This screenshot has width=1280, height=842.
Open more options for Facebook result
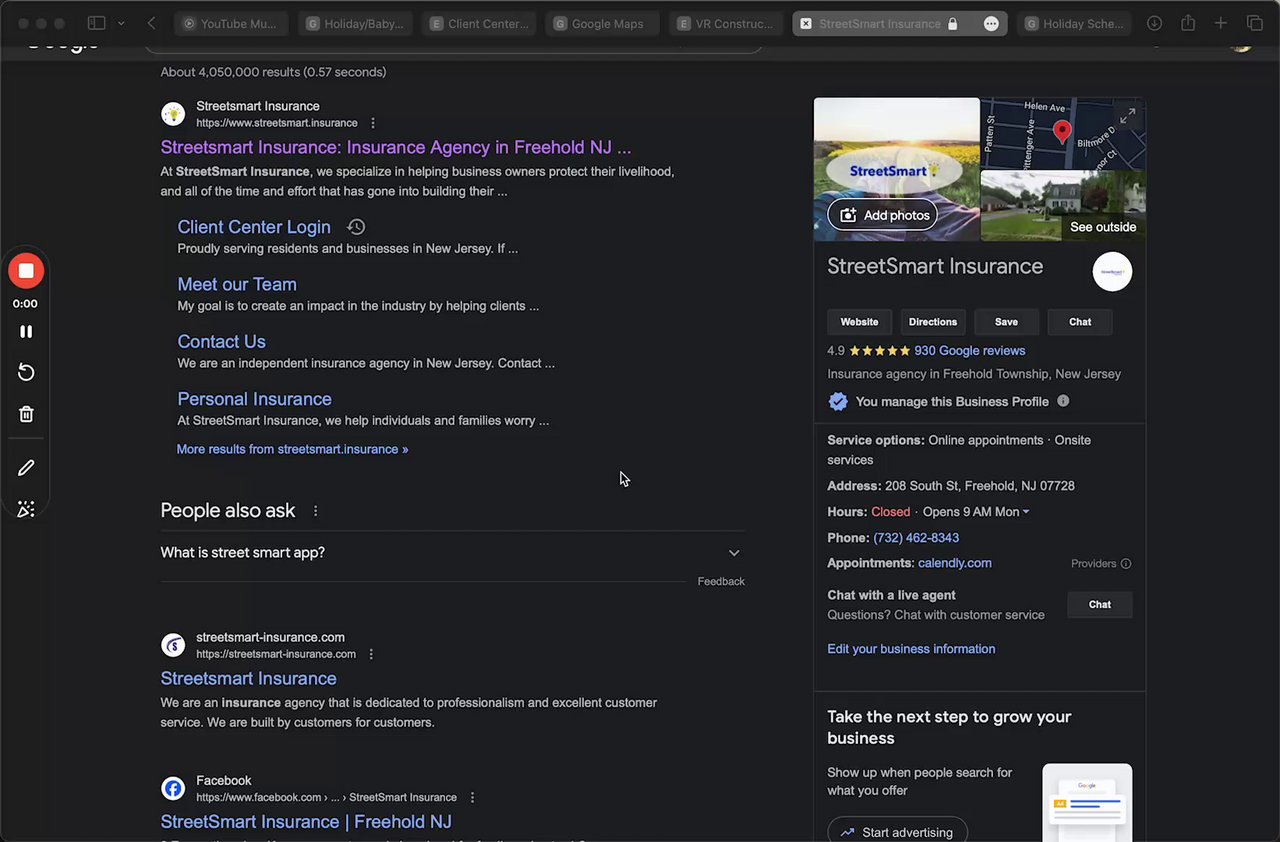tap(472, 797)
